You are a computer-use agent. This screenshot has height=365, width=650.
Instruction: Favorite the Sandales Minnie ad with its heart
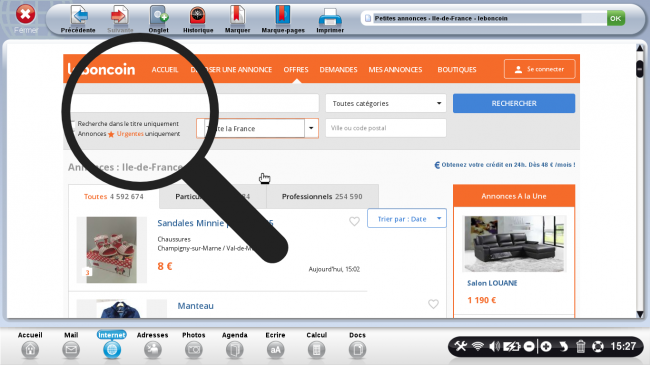[x=354, y=221]
